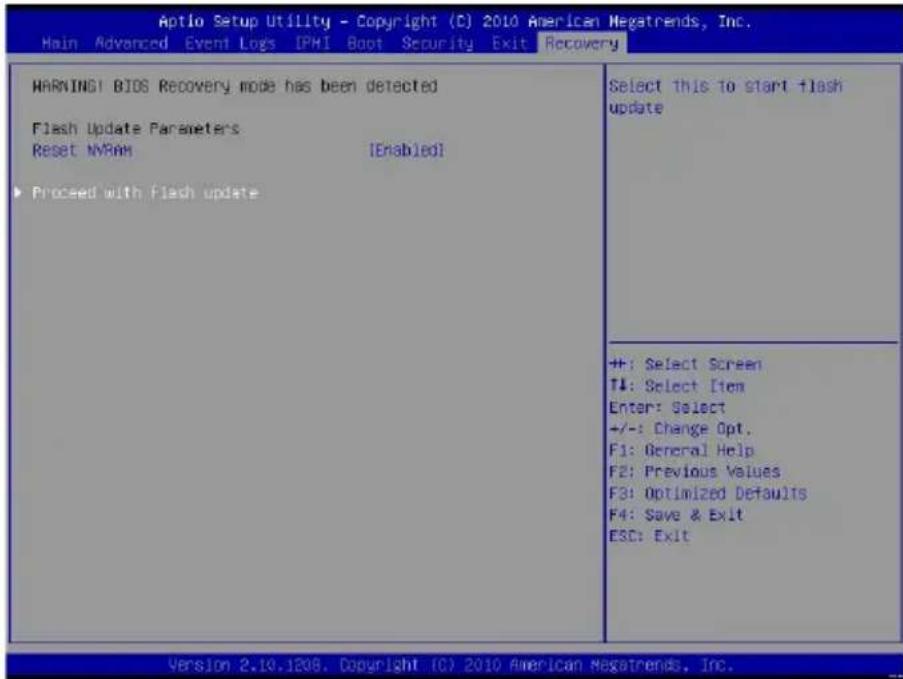The width and height of the screenshot is (903, 679).
Task: Click the Aptio Setup Utility title text
Action: pos(455,22)
